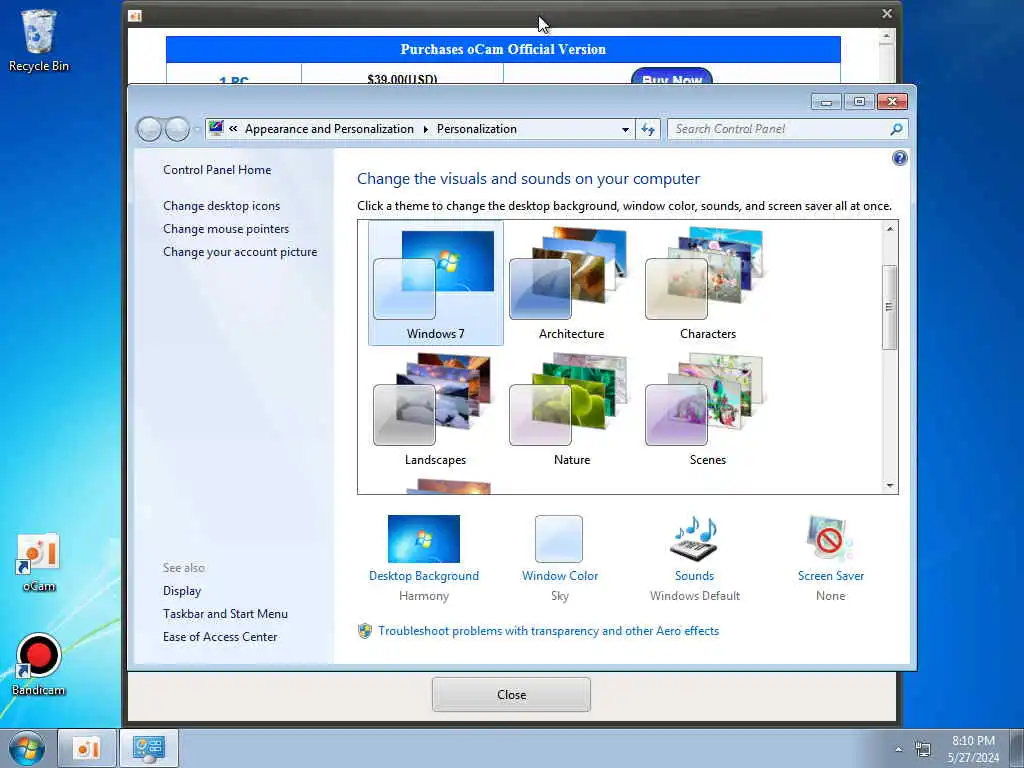
Task: Click the Back navigation button
Action: click(150, 129)
